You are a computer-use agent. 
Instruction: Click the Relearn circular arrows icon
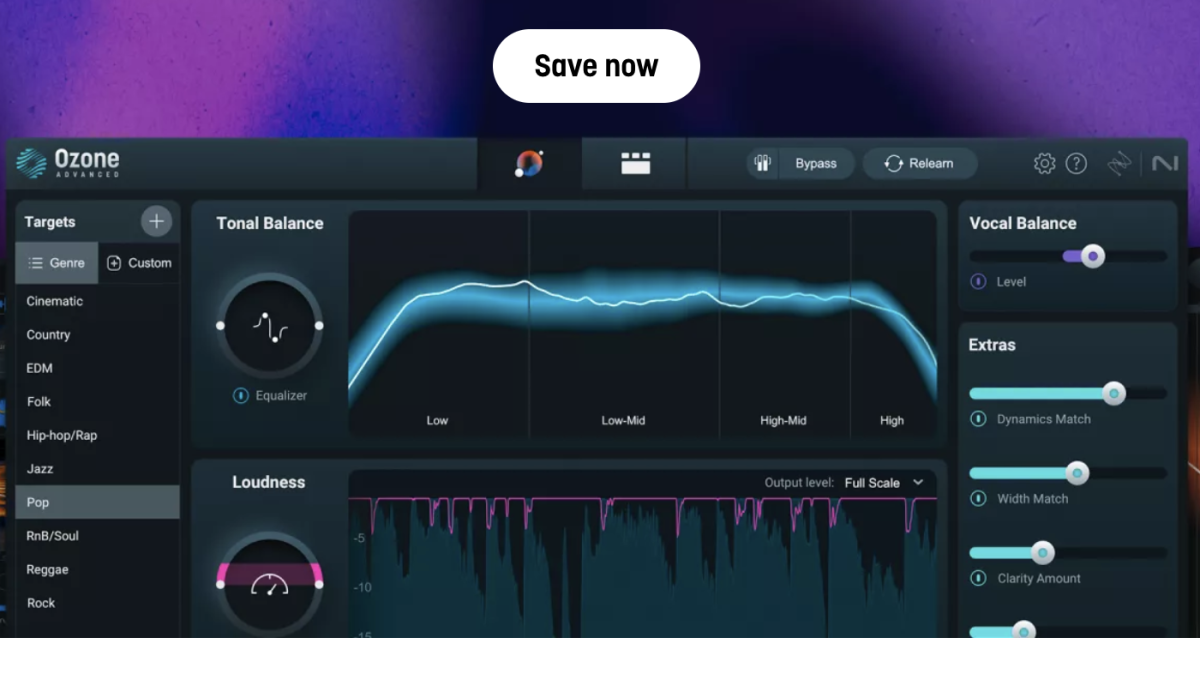click(x=893, y=163)
